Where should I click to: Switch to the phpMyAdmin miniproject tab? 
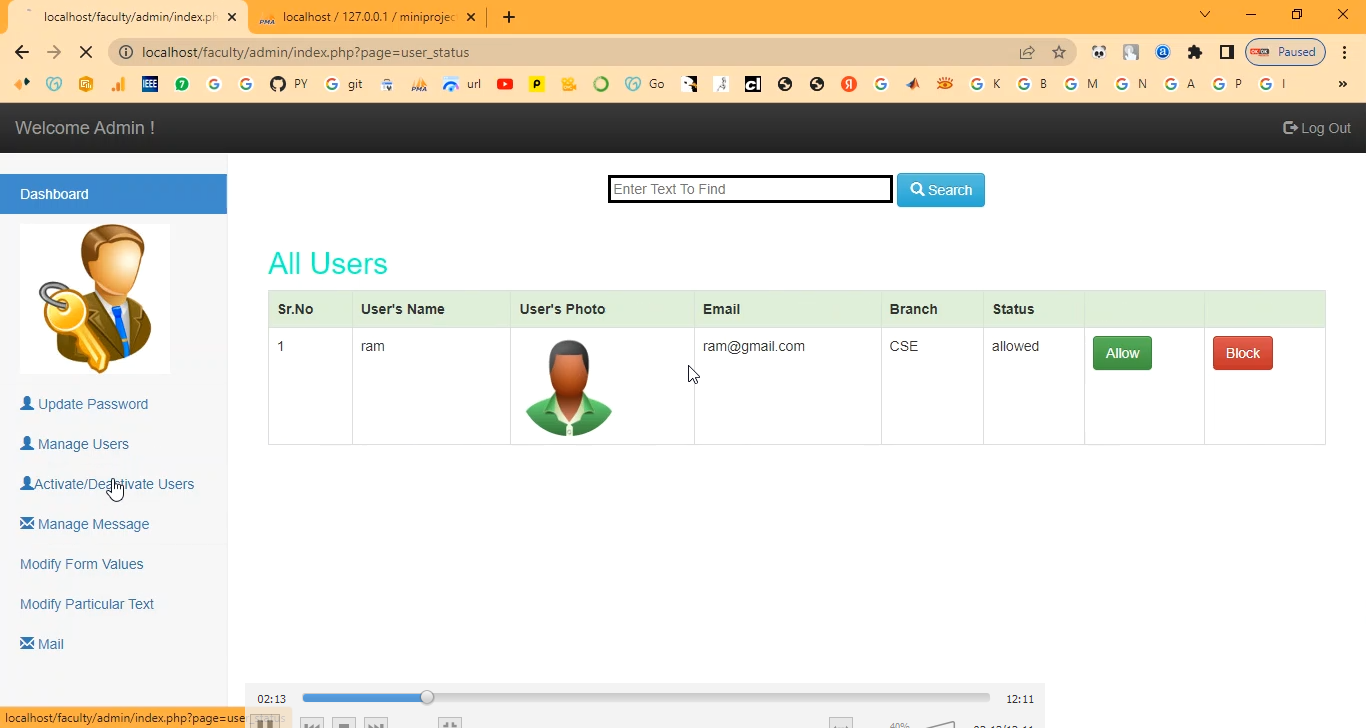366,17
